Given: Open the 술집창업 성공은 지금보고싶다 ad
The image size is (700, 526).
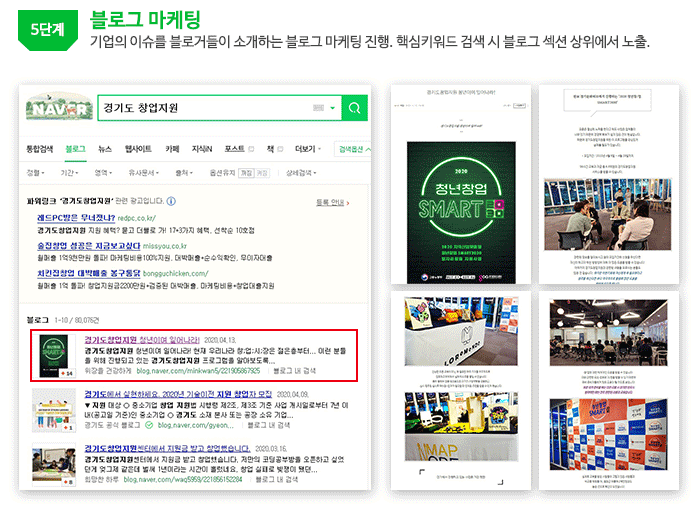Looking at the screenshot, I should (x=89, y=246).
